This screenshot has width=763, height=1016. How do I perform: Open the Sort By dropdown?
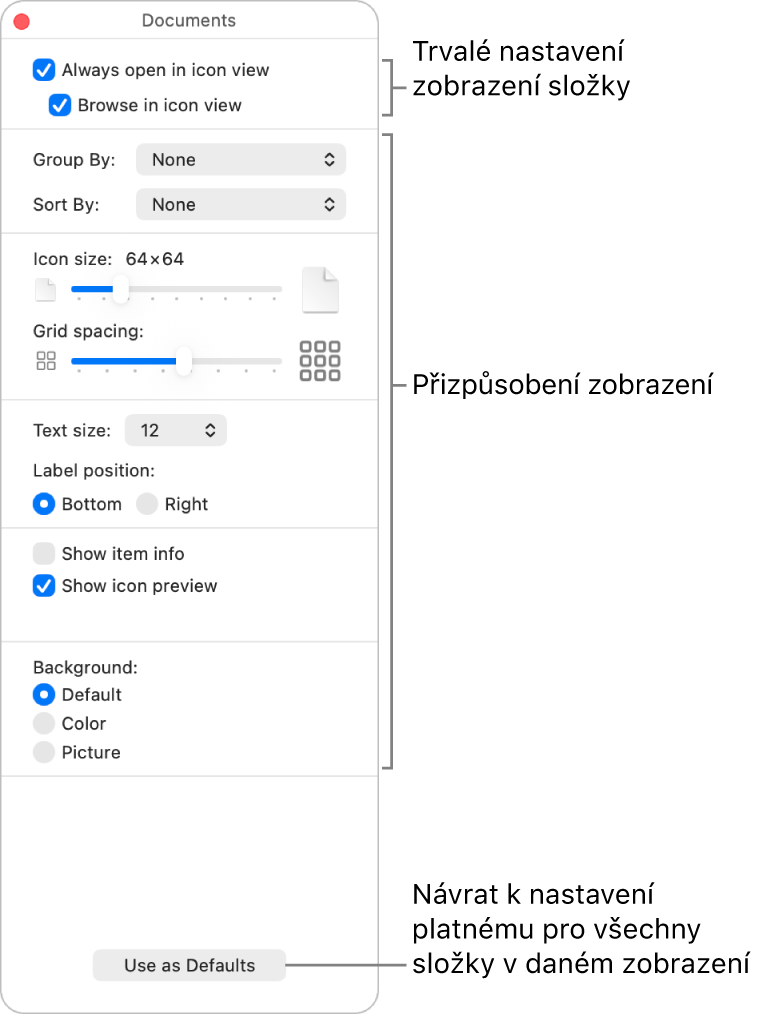click(240, 204)
